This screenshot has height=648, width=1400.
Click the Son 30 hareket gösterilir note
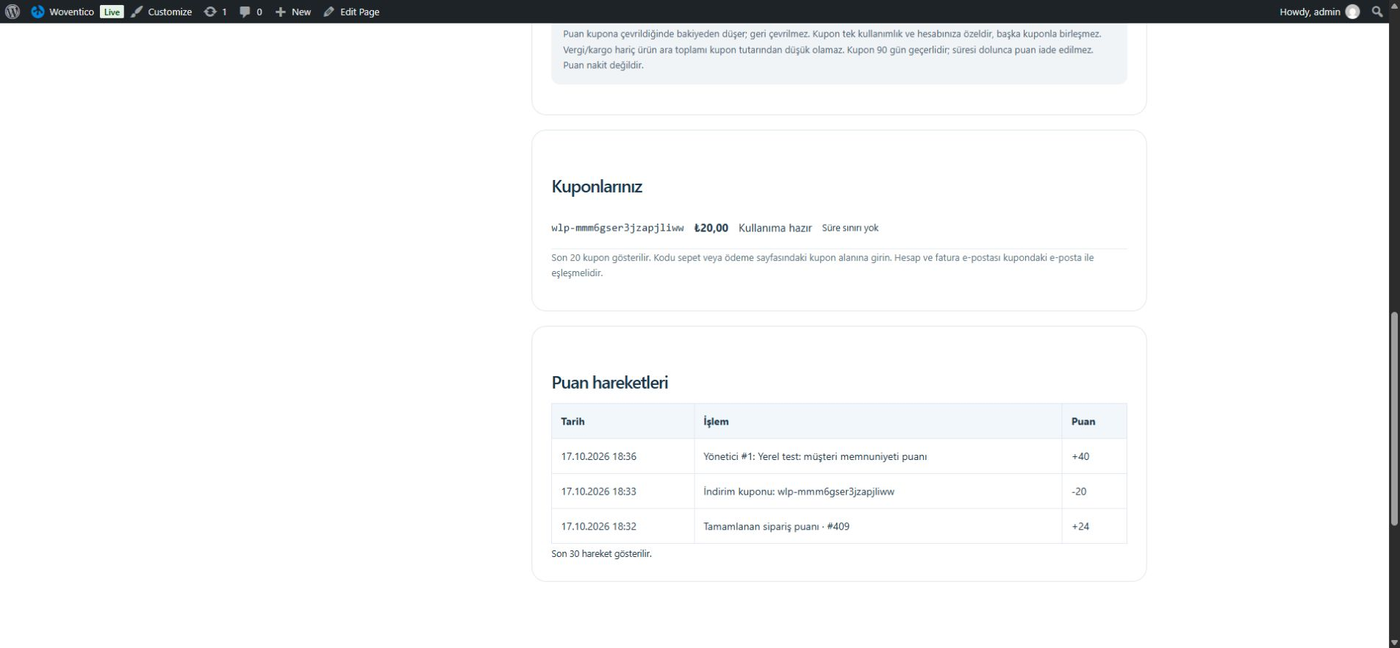click(x=601, y=553)
